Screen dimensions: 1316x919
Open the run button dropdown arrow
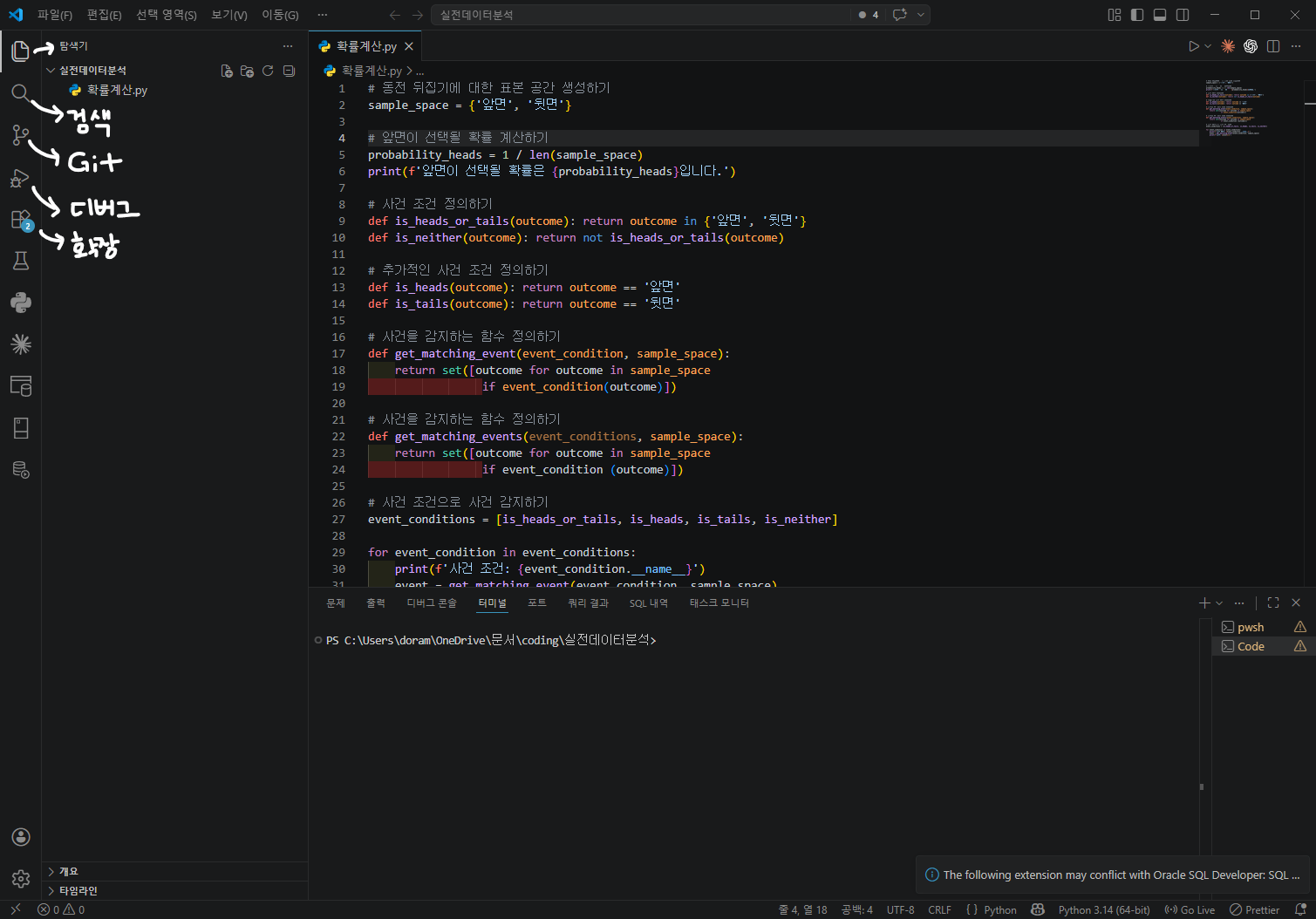pos(1208,46)
